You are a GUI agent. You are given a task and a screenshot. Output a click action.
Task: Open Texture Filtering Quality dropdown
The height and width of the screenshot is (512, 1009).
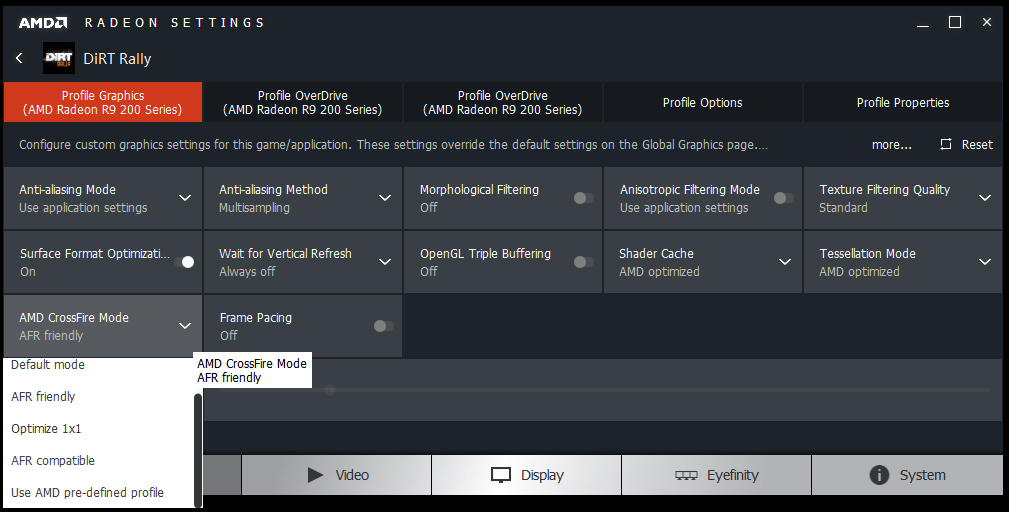985,198
